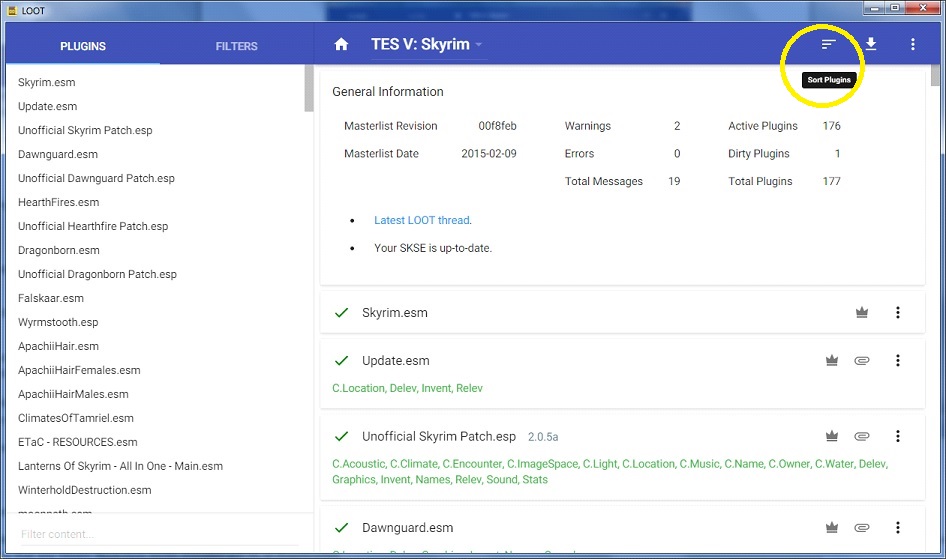This screenshot has height=559, width=946.
Task: Click the Filter content input field
Action: pyautogui.click(x=159, y=534)
